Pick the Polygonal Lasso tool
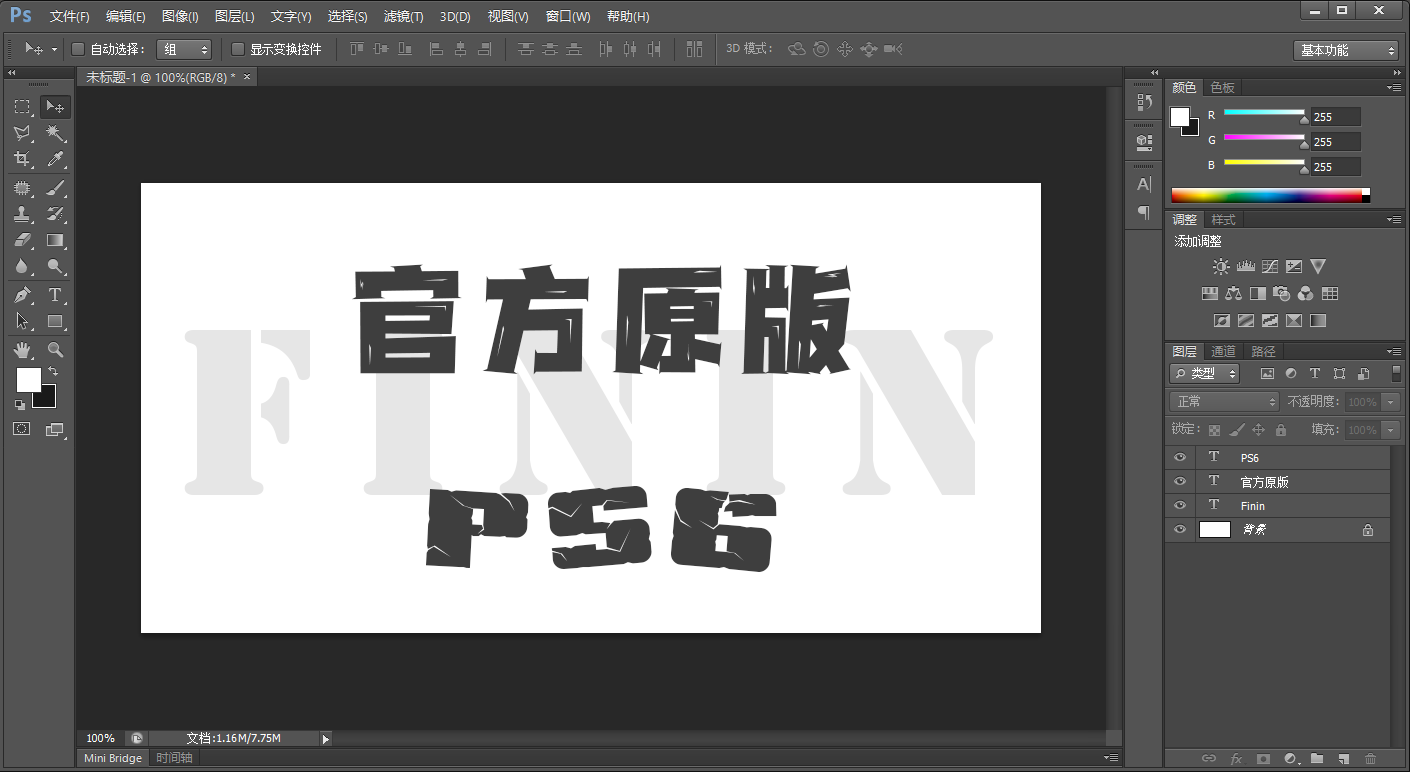1410x772 pixels. (23, 133)
